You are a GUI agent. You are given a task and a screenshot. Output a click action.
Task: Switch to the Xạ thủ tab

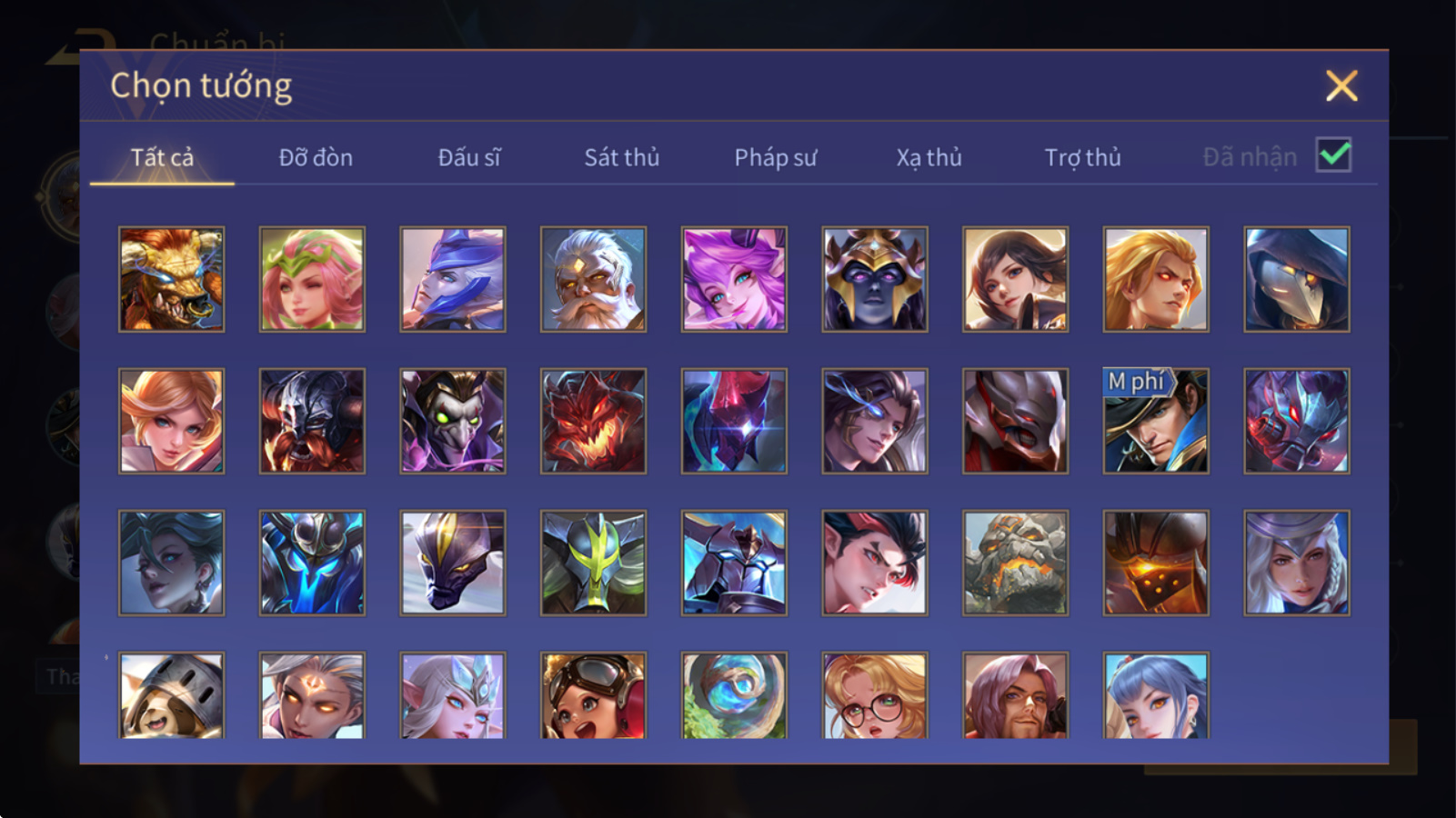[929, 157]
